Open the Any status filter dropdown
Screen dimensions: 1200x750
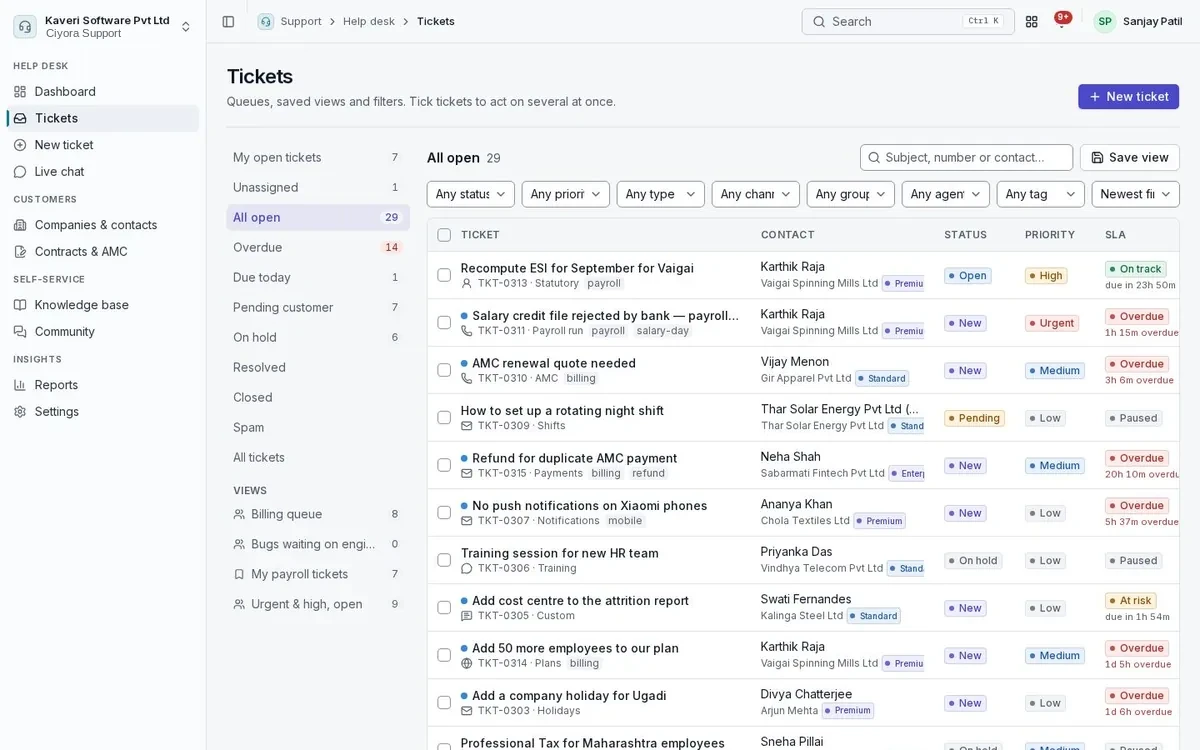(471, 194)
